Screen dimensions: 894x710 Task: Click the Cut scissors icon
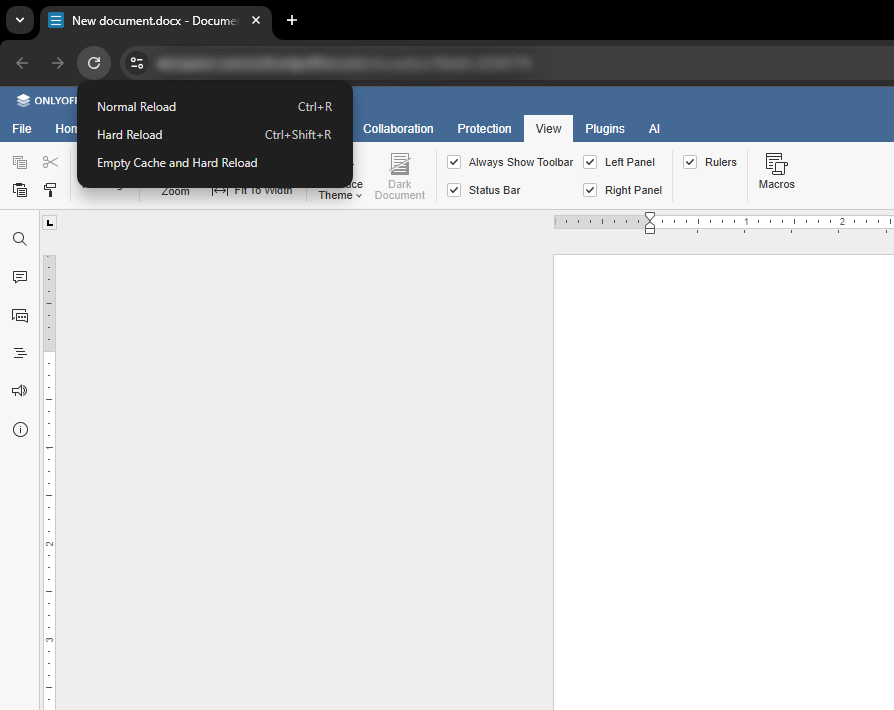click(x=50, y=161)
